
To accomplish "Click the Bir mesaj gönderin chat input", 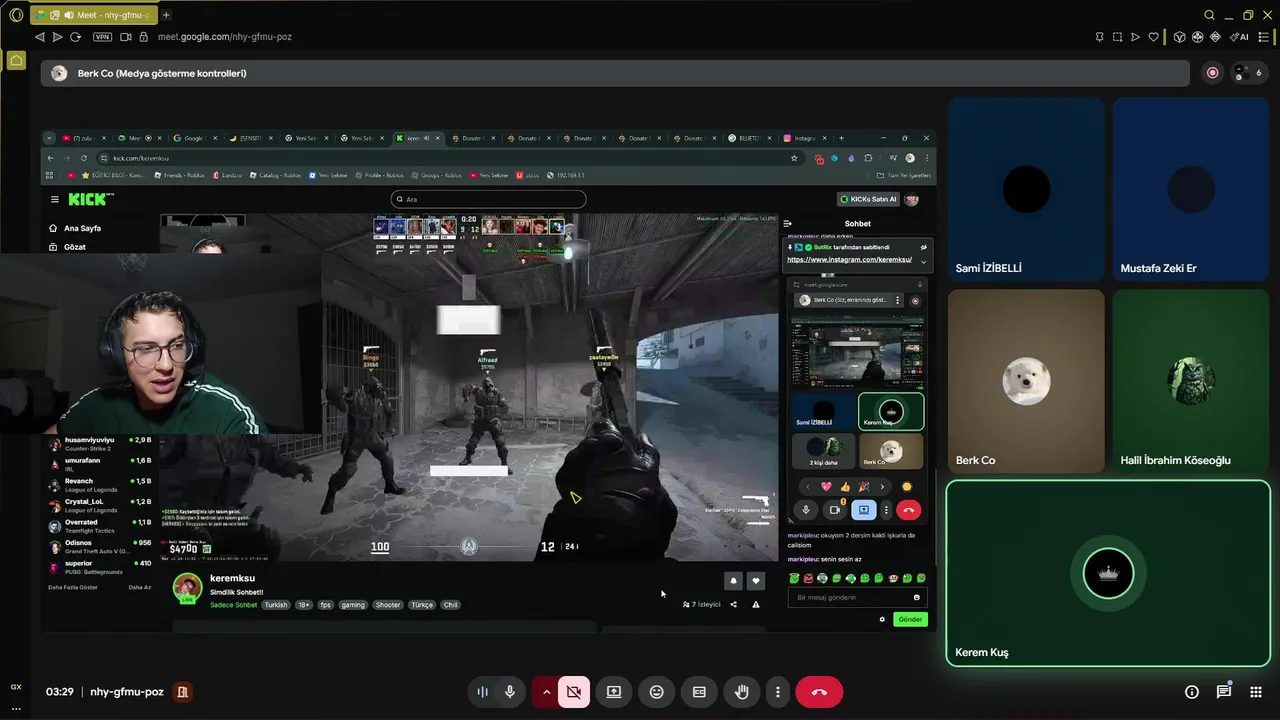I will [x=856, y=597].
